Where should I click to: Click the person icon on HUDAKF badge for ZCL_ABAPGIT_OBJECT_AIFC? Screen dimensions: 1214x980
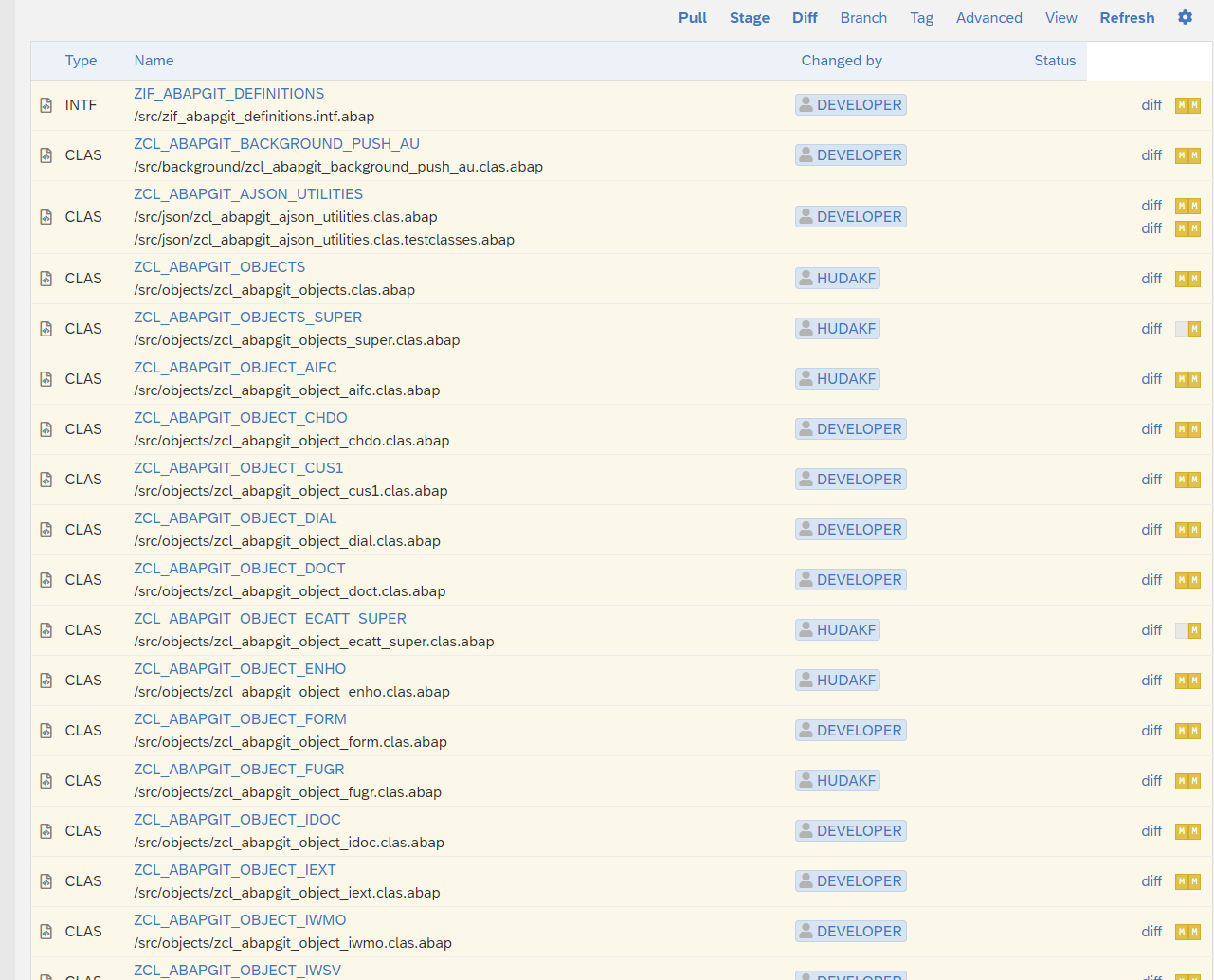pos(805,378)
